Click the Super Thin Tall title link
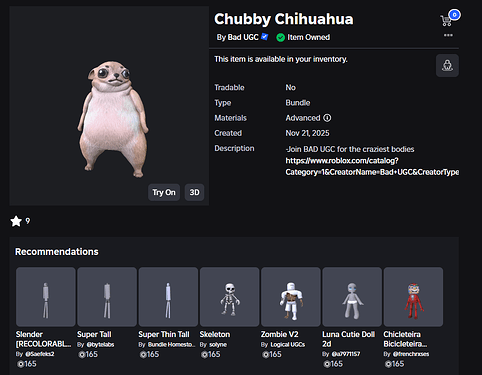Image resolution: width=482 pixels, height=375 pixels. 164,334
